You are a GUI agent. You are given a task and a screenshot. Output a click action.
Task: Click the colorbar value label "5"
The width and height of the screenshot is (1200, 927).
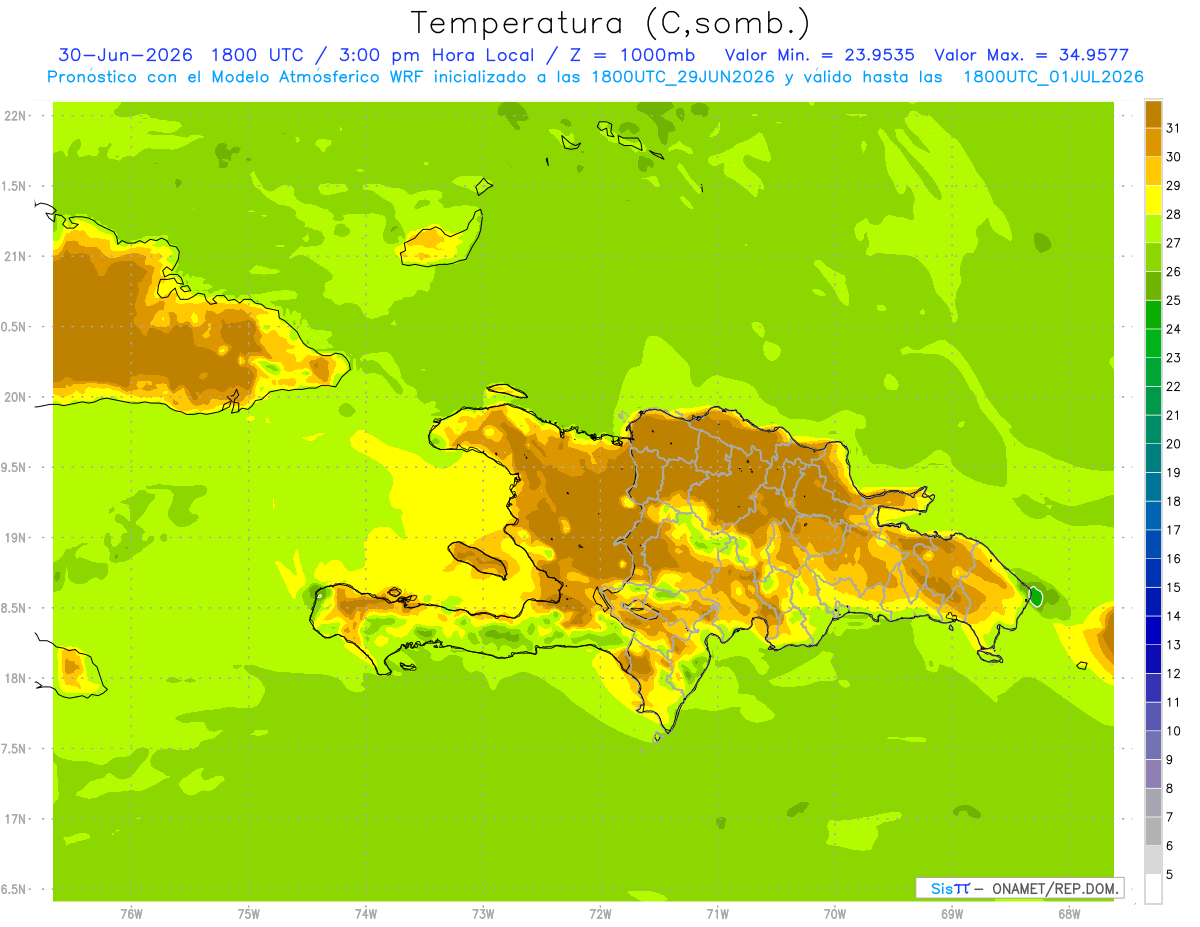tap(1170, 874)
